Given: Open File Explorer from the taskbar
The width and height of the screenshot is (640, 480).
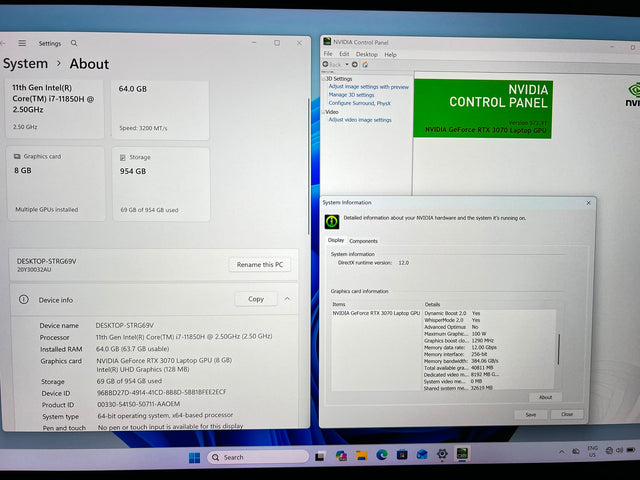Looking at the screenshot, I should (x=361, y=455).
